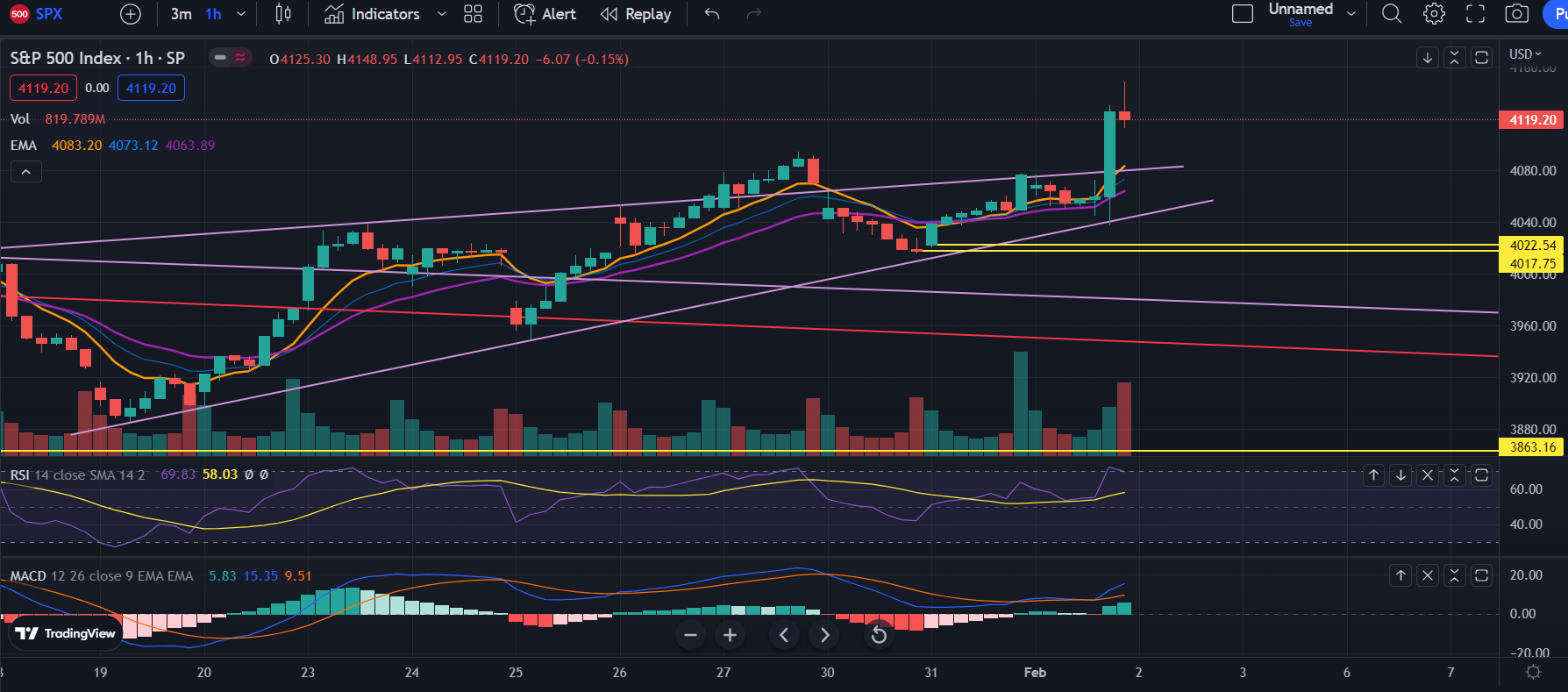Select the MACD indicator legend

28,576
